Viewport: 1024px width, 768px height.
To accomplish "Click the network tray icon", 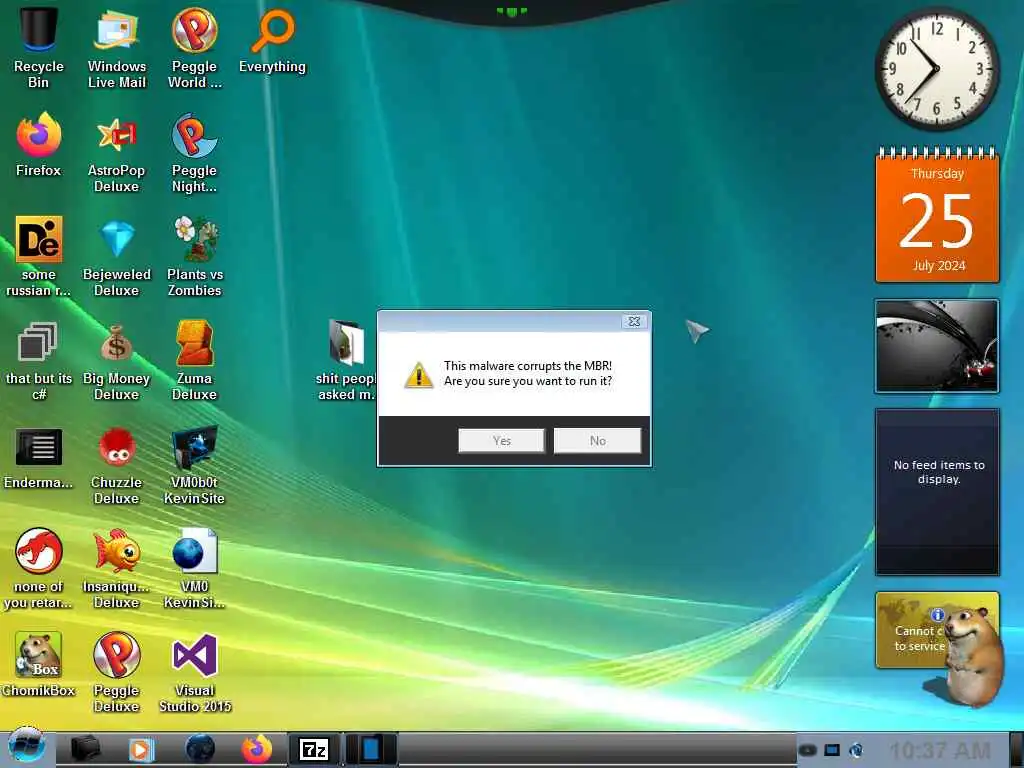I will tap(831, 750).
